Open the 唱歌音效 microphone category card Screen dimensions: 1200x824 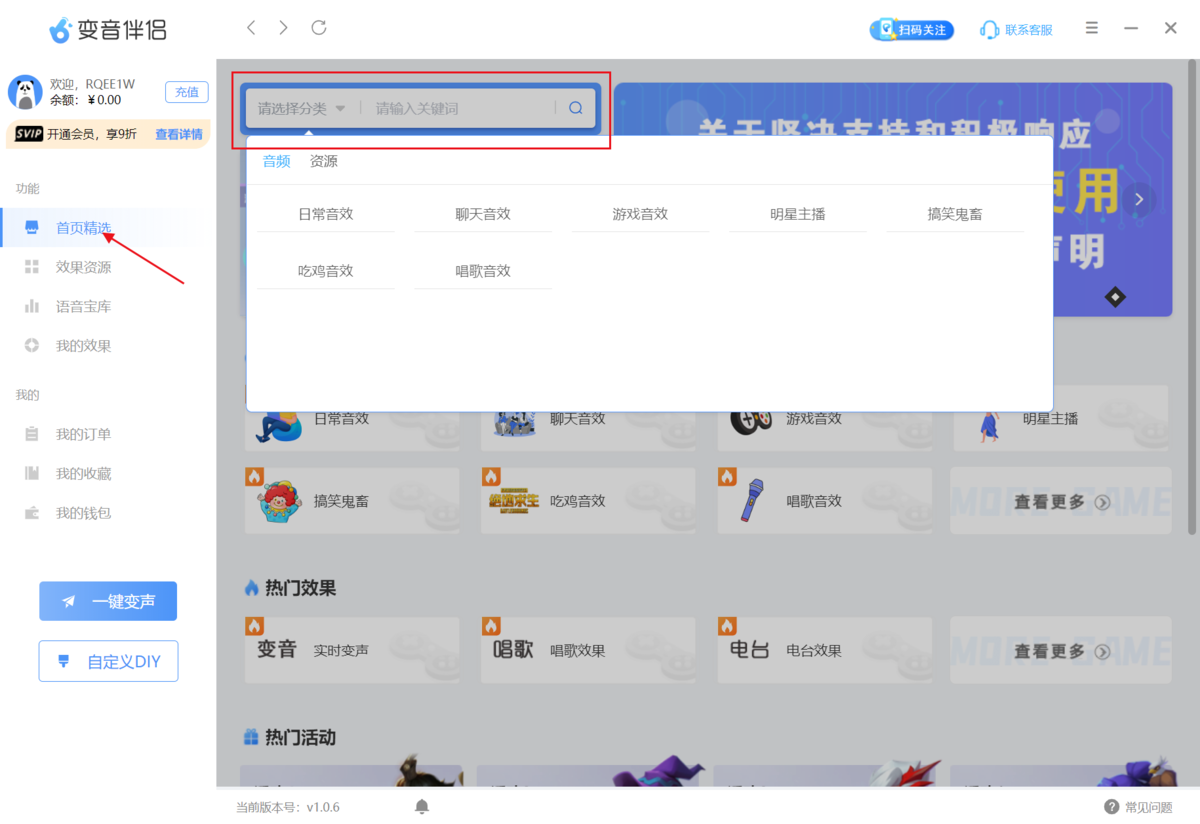(824, 501)
